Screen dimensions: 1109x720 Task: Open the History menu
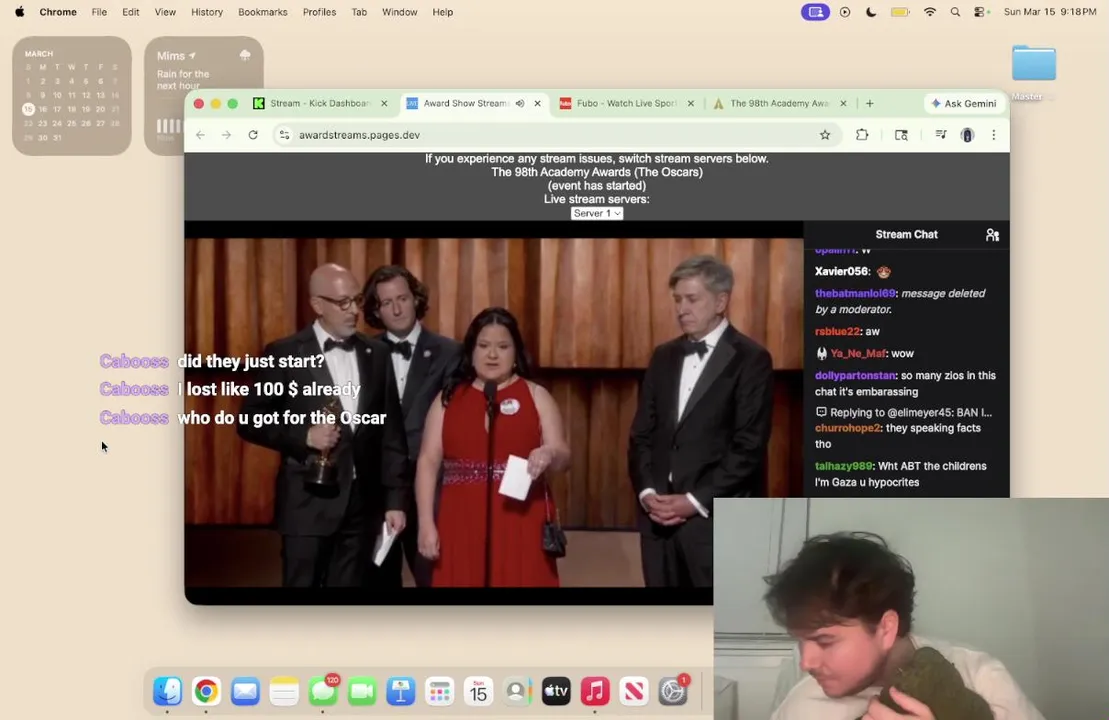[x=207, y=12]
